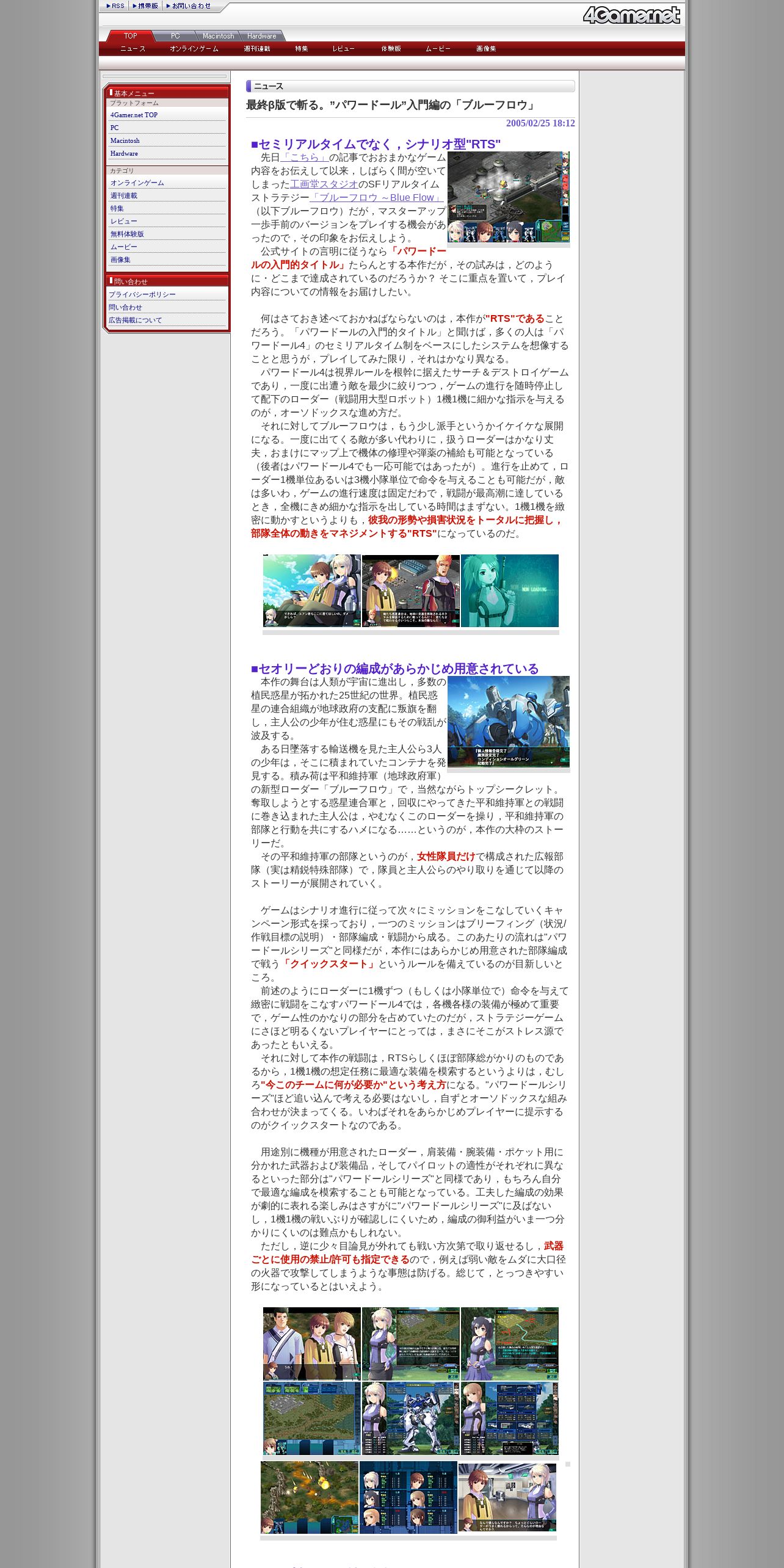The image size is (784, 1568).
Task: Switch to the TOP tab
Action: [x=131, y=36]
